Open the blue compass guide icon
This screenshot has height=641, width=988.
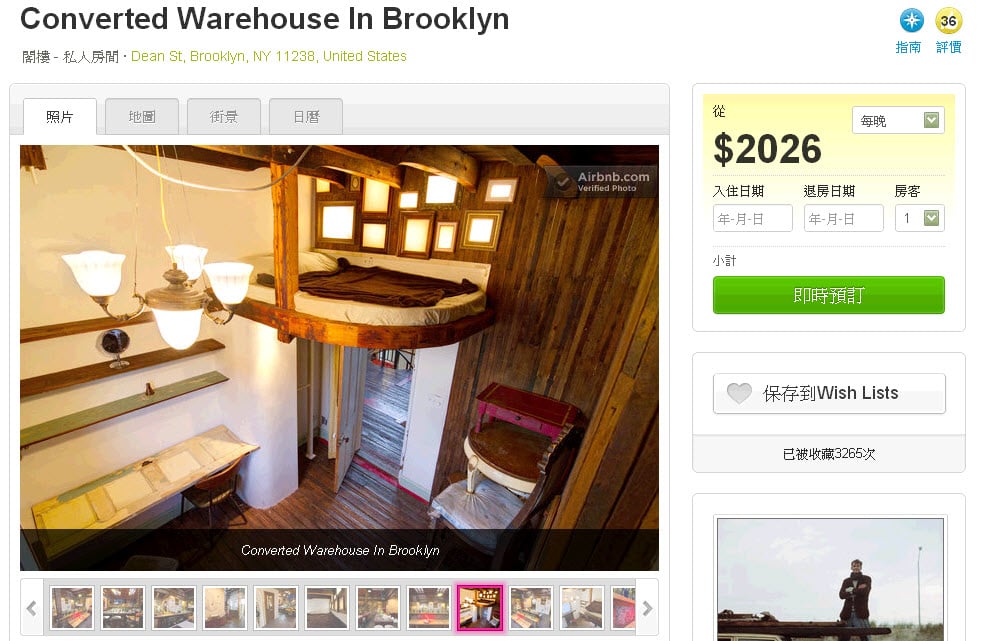tap(911, 21)
